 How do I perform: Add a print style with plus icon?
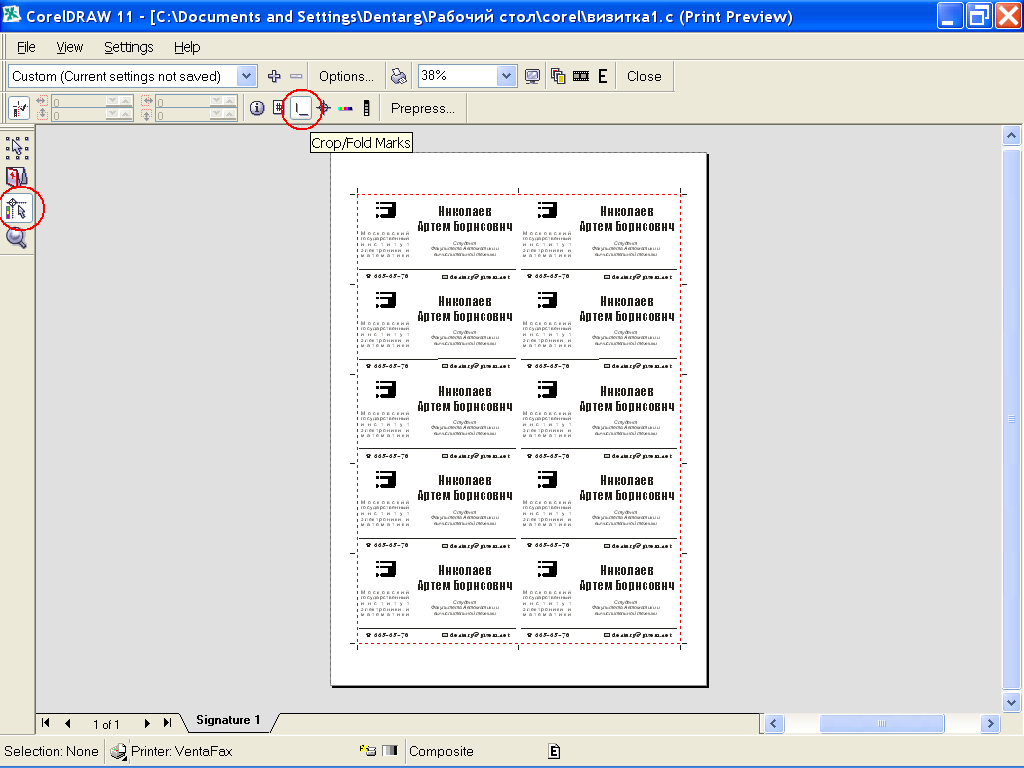point(274,76)
